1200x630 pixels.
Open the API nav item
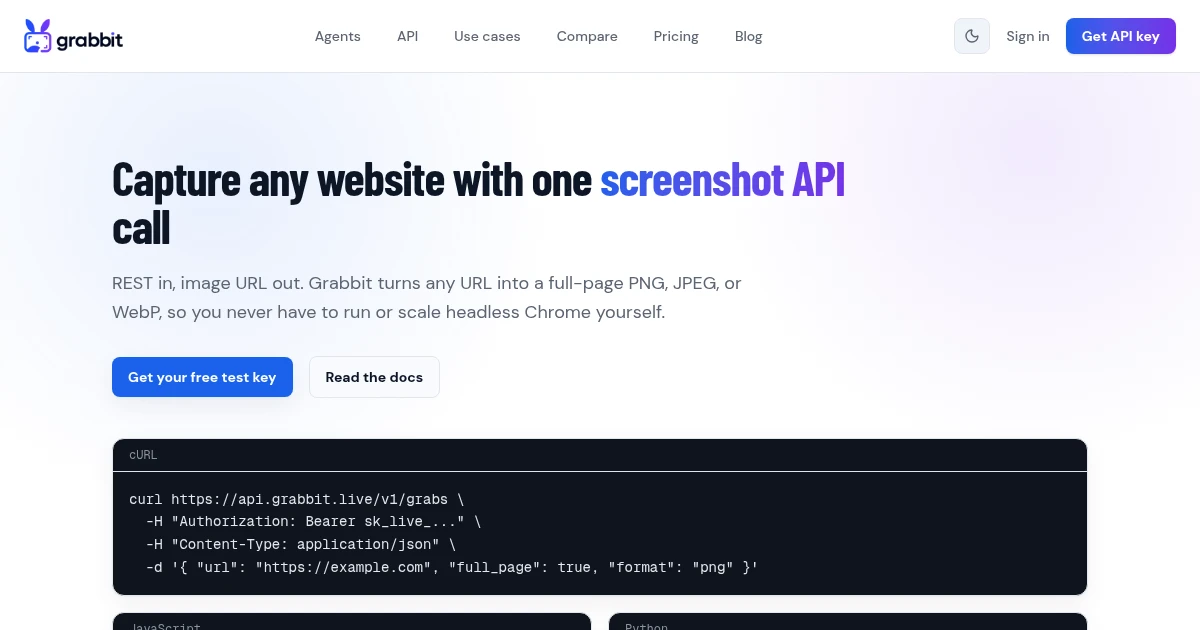point(407,36)
